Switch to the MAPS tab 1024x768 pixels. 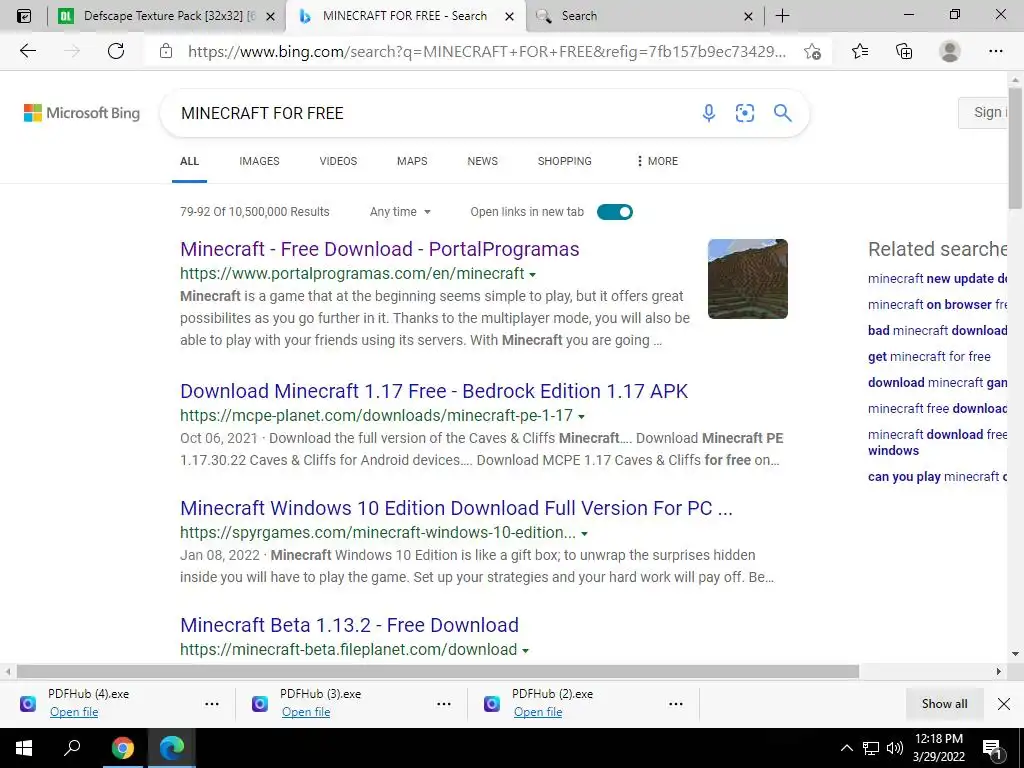(x=412, y=161)
